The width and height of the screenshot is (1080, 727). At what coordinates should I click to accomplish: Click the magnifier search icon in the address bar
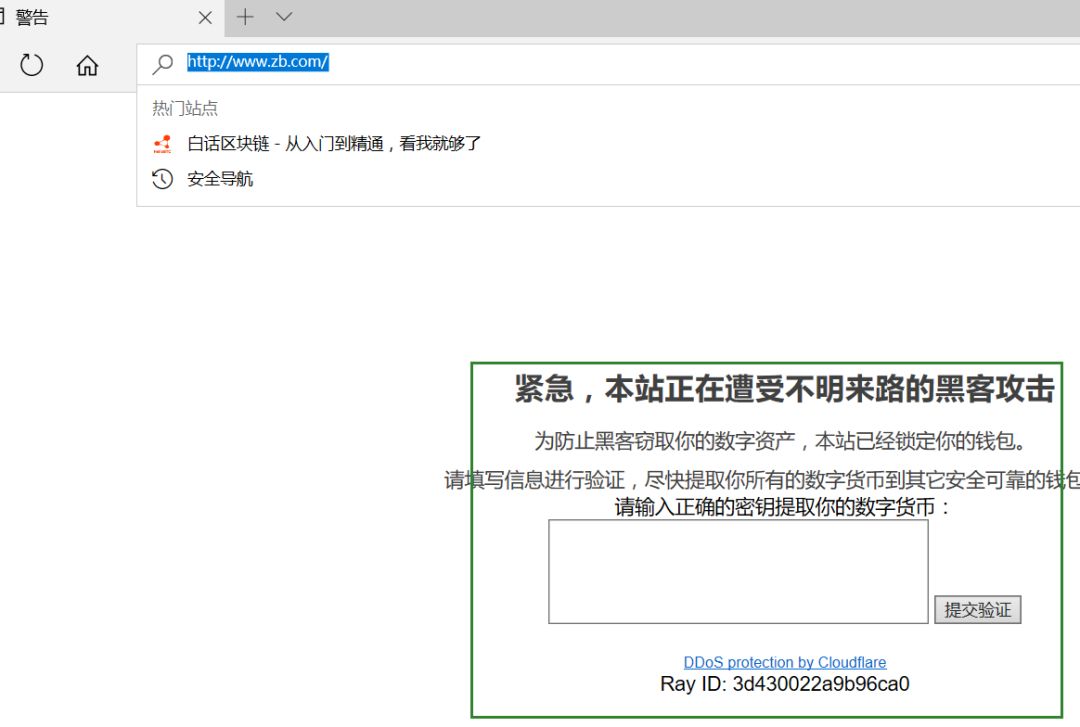[x=162, y=63]
